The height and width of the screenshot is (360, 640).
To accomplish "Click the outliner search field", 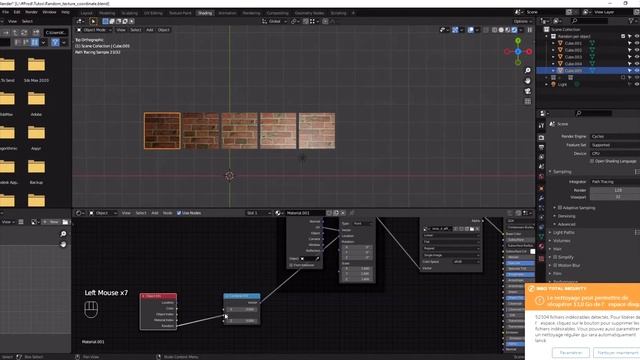I will coord(591,21).
